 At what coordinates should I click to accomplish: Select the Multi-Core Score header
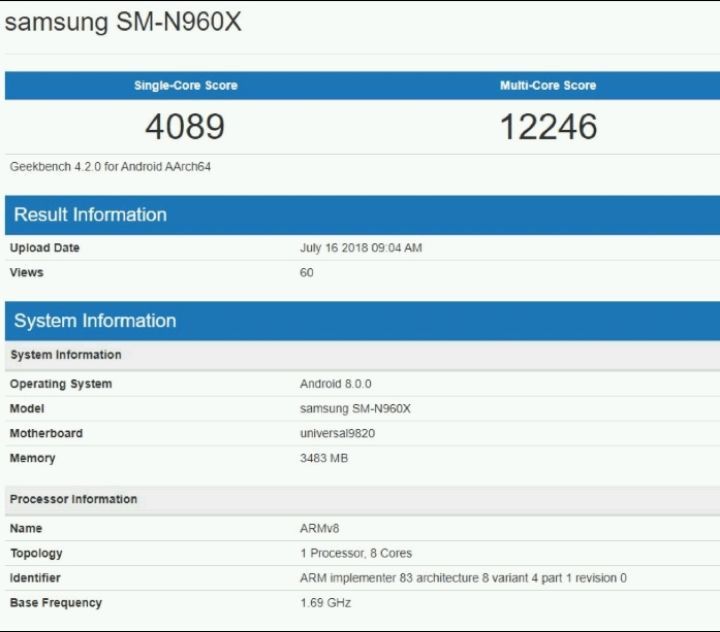pos(548,85)
